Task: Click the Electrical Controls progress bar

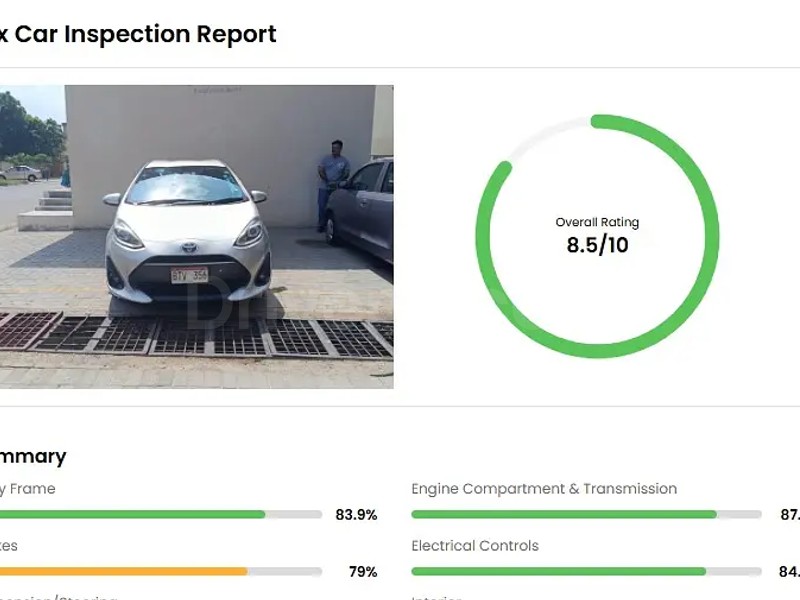Action: (x=558, y=572)
